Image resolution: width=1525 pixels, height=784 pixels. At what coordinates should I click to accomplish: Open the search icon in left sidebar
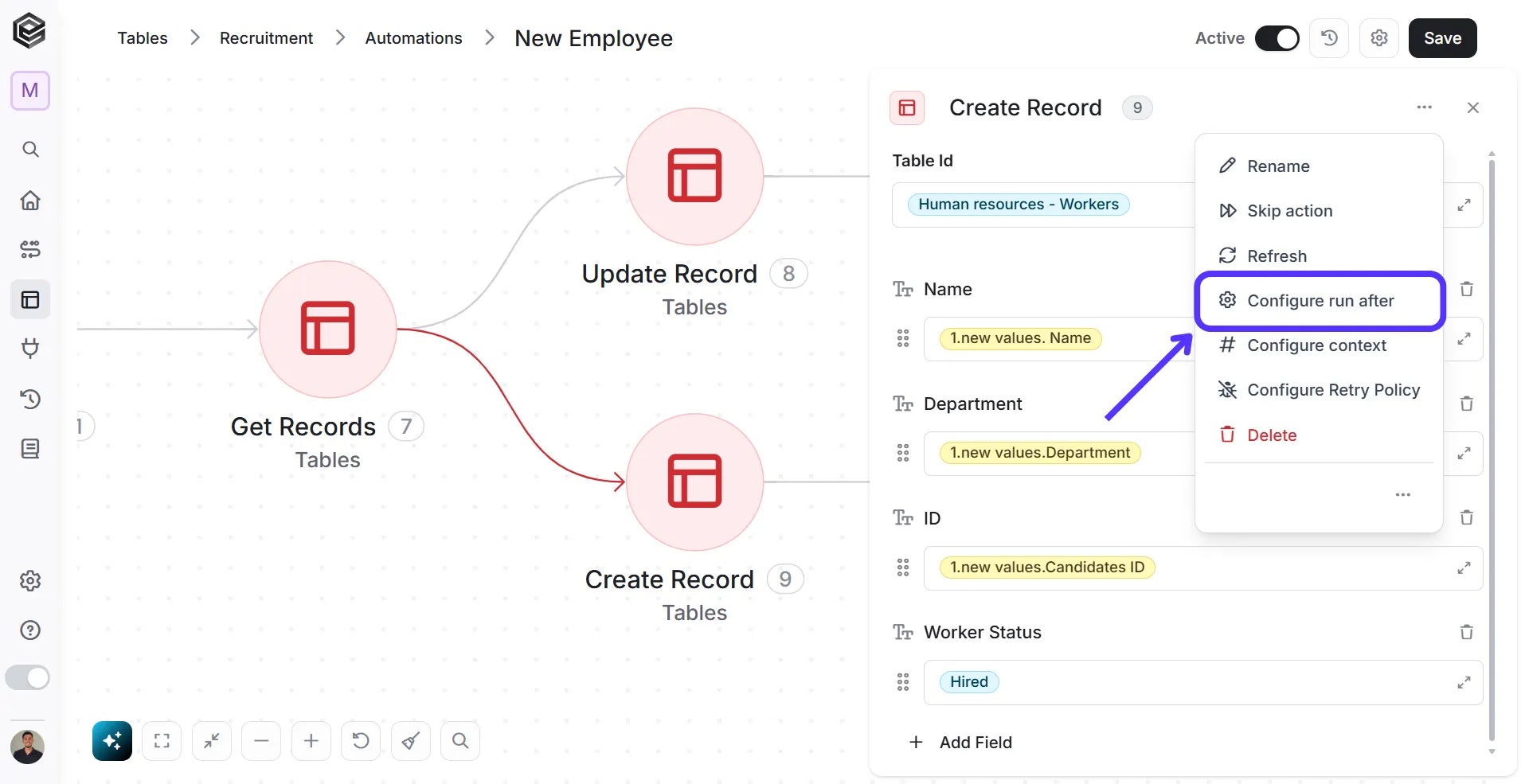pyautogui.click(x=30, y=149)
